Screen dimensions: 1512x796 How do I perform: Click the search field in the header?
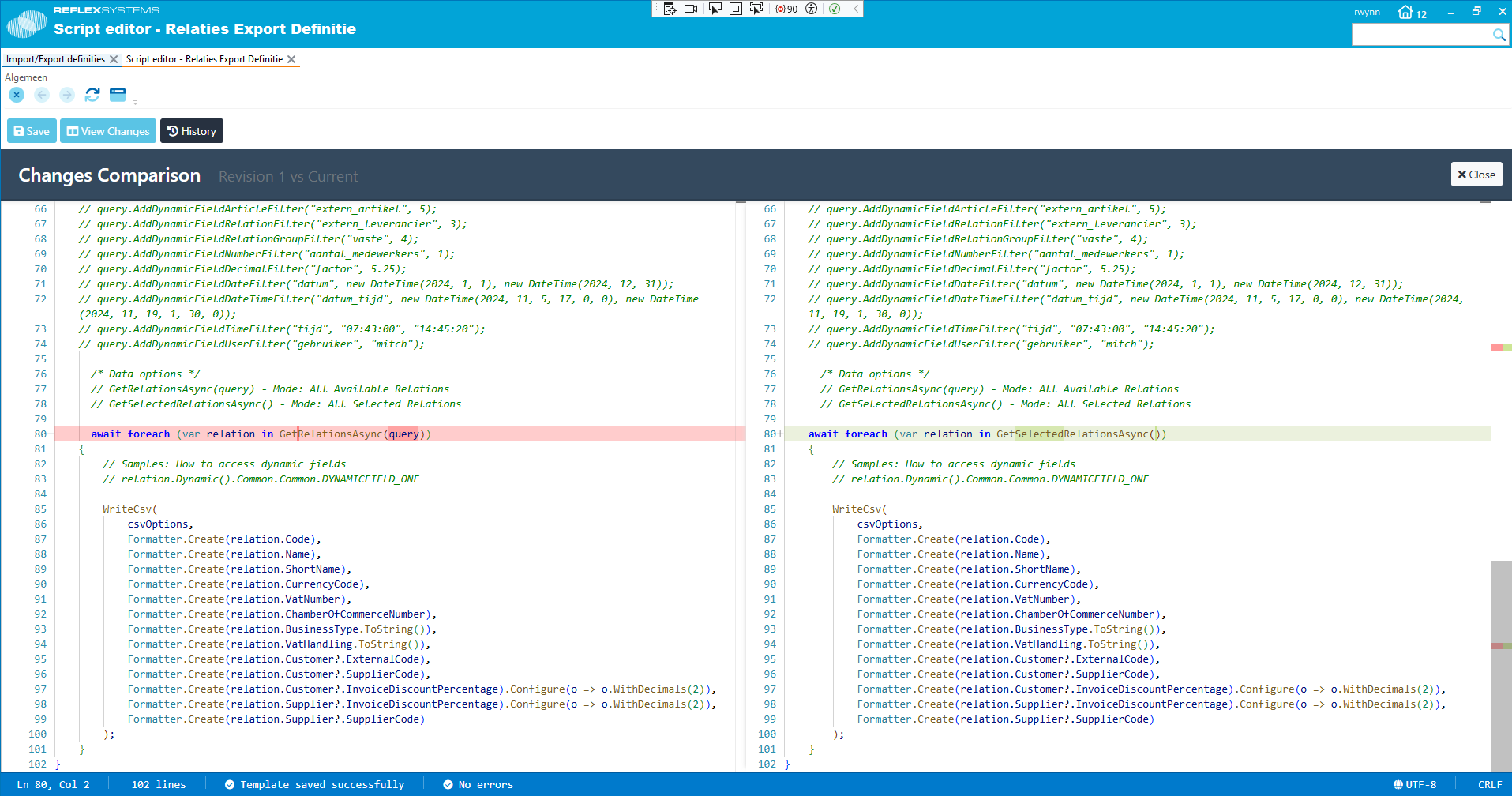[x=1421, y=35]
